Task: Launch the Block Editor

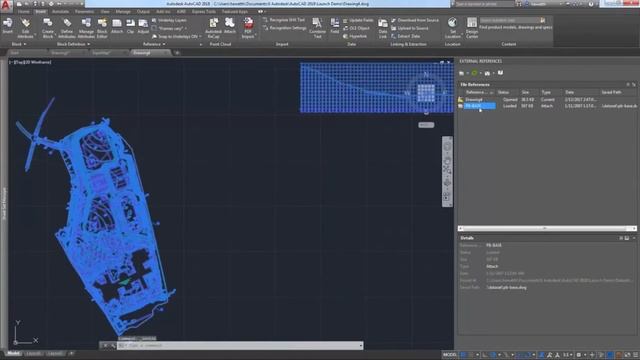Action: [102, 28]
